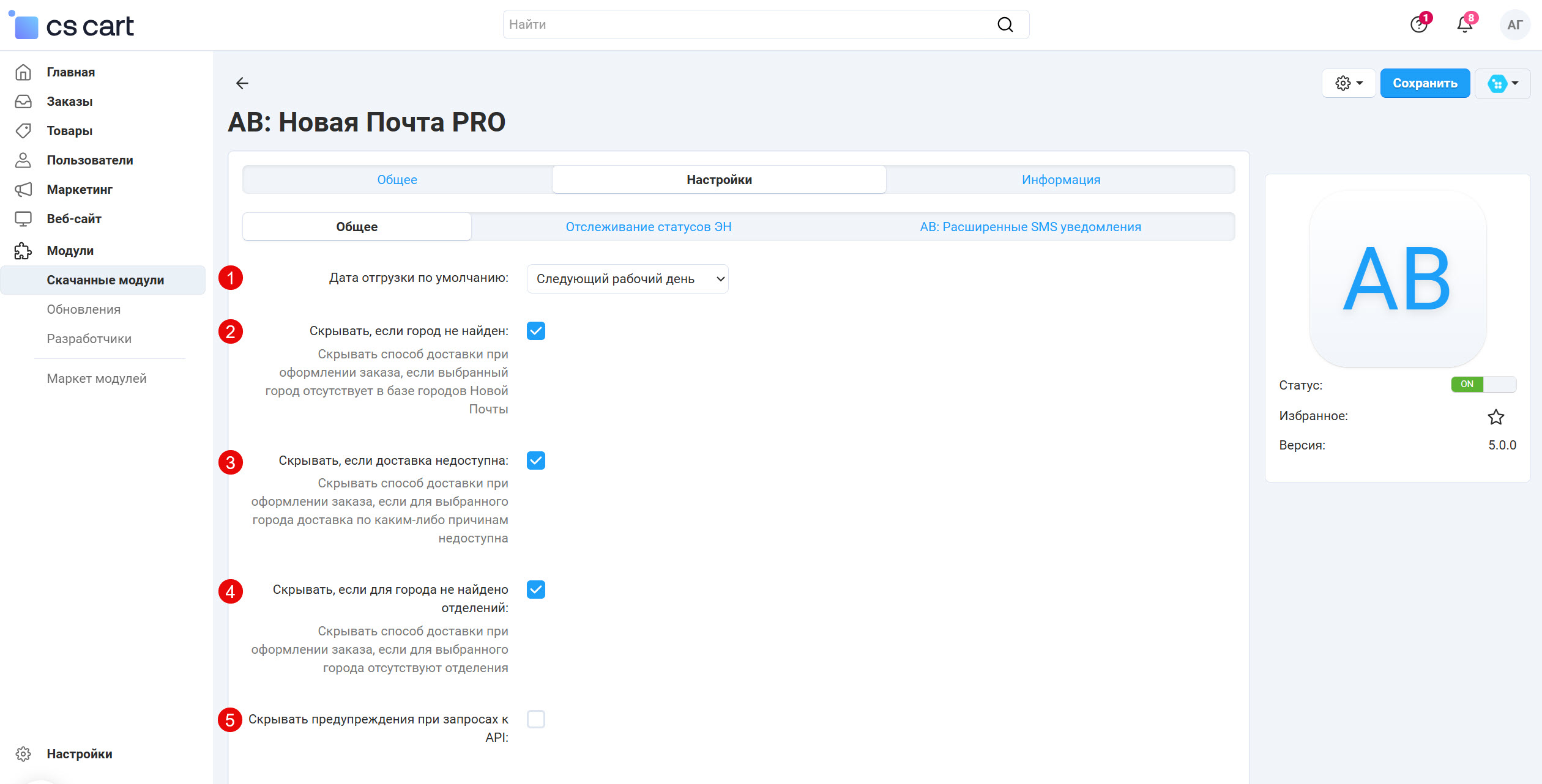Open the gear settings dropdown
The image size is (1542, 784).
point(1348,83)
